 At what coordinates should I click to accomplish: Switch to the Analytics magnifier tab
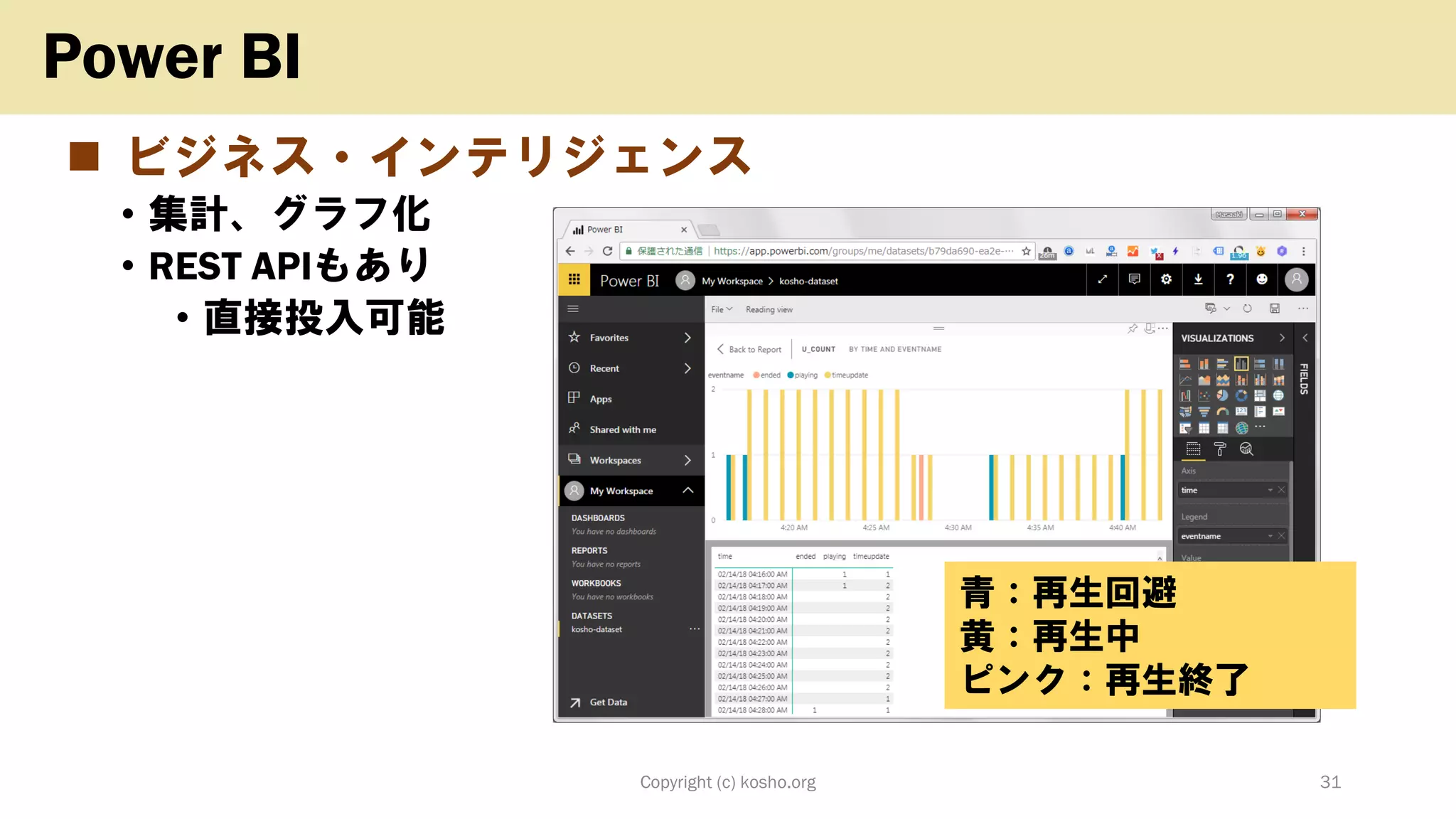tap(1246, 449)
